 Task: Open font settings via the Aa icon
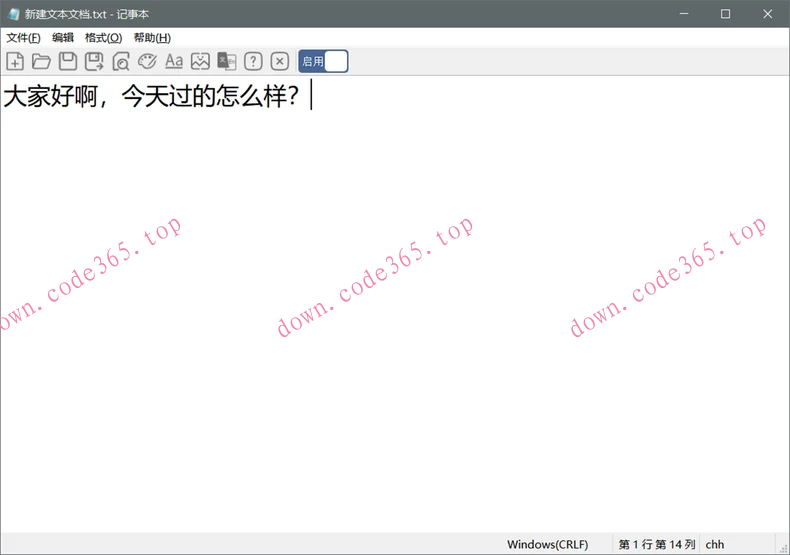[x=174, y=61]
